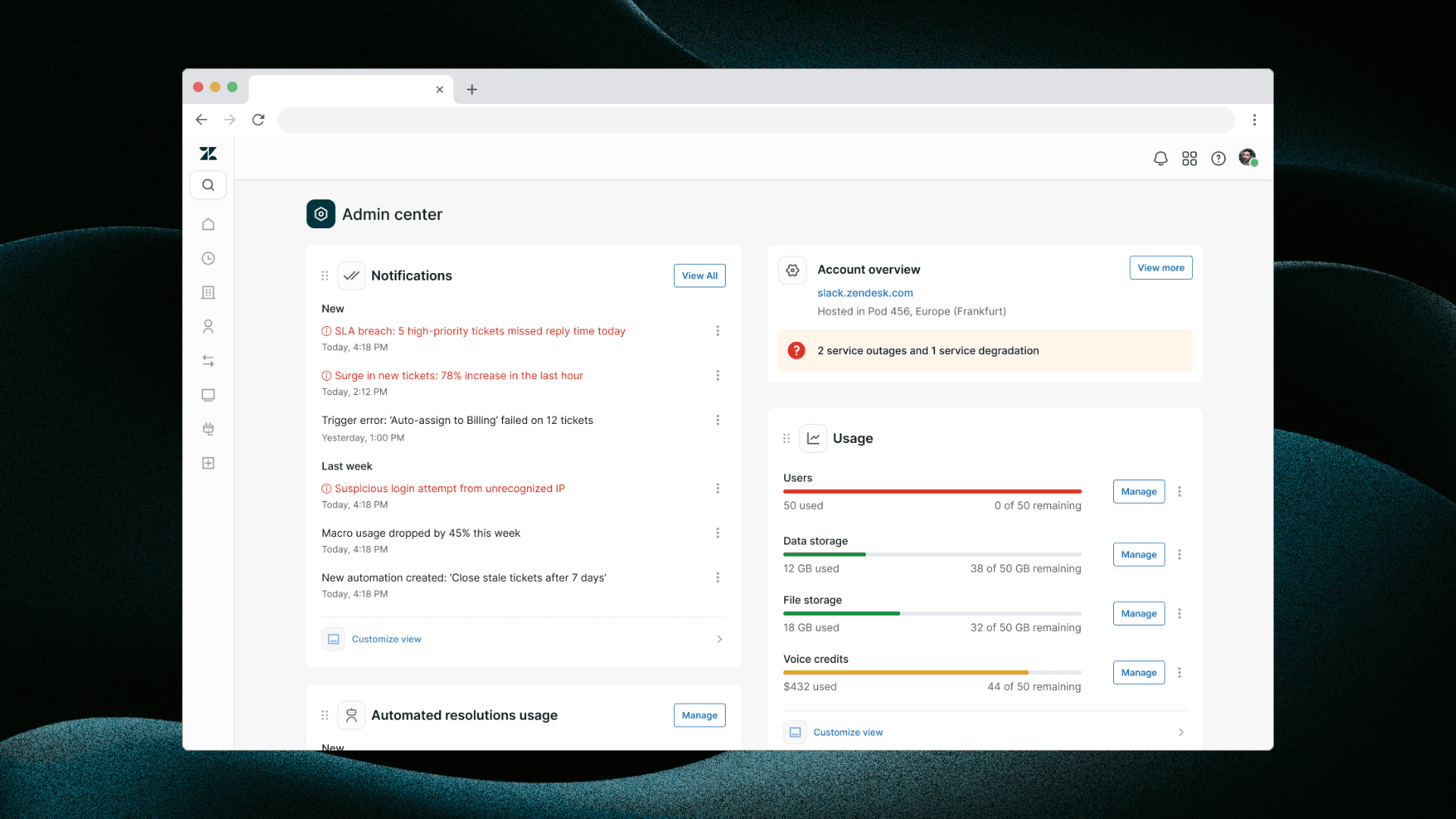The height and width of the screenshot is (819, 1456).
Task: Expand Customize view chevron under Usage
Action: point(1181,733)
